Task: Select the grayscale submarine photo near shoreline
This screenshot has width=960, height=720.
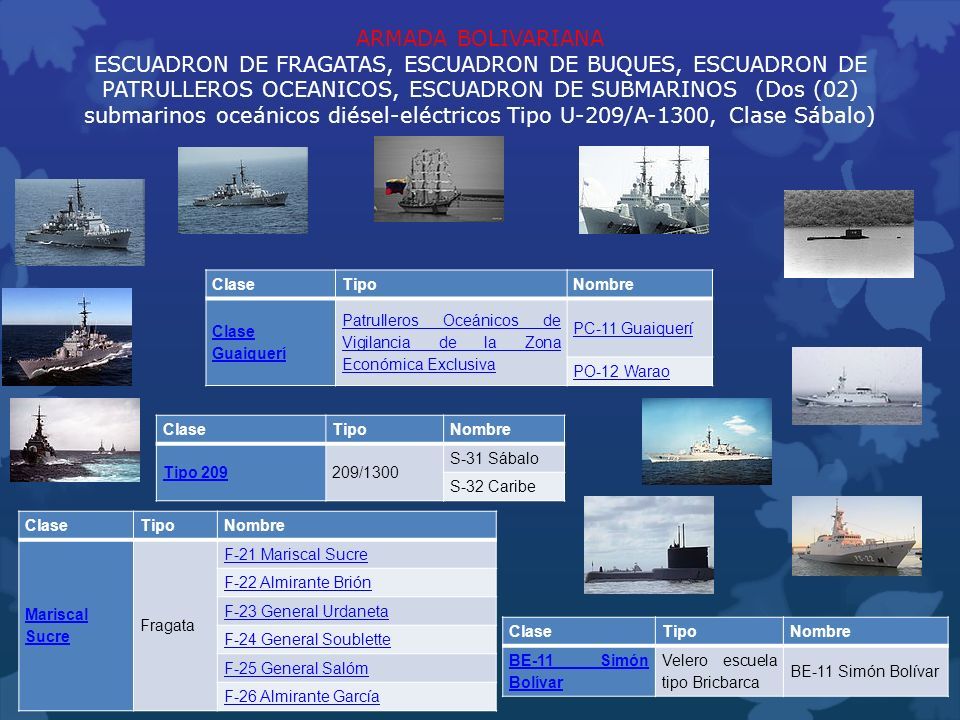Action: [x=849, y=234]
